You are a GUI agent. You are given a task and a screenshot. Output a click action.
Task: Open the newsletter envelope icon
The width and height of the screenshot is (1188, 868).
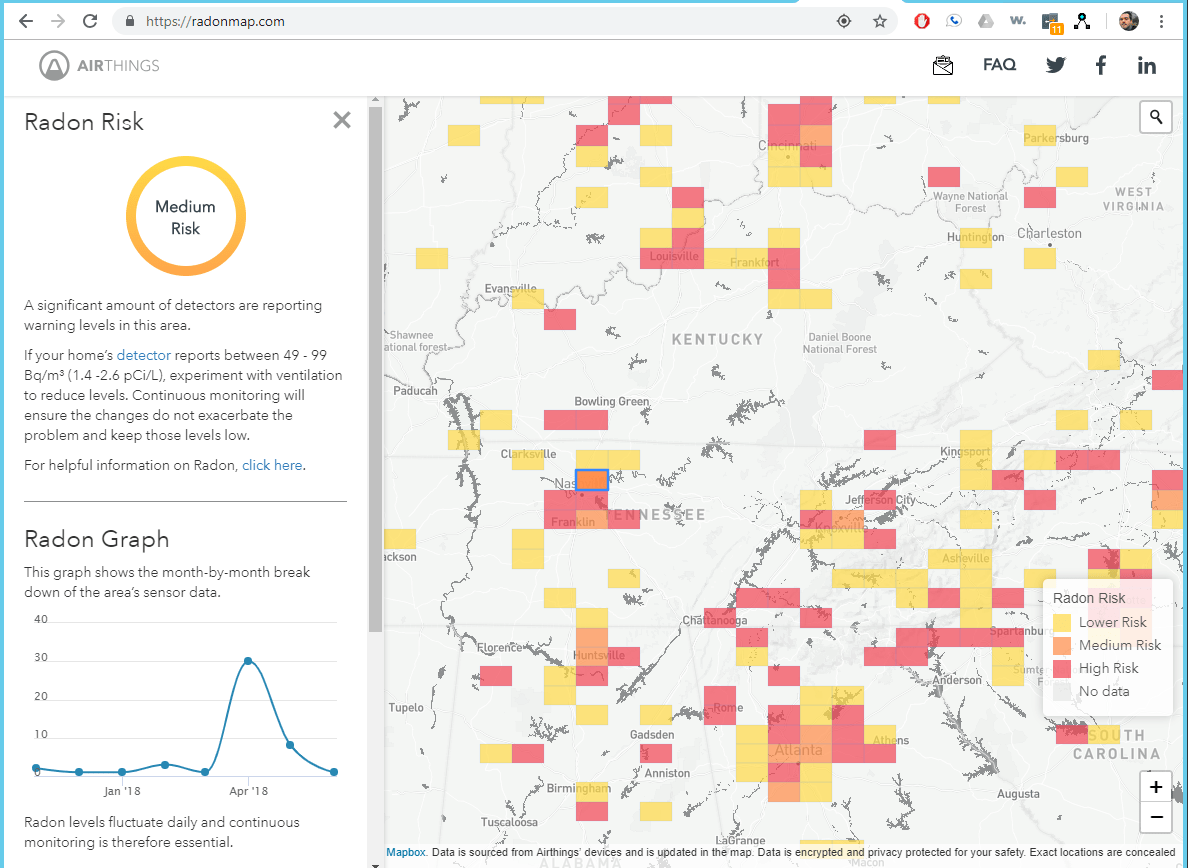pyautogui.click(x=942, y=64)
